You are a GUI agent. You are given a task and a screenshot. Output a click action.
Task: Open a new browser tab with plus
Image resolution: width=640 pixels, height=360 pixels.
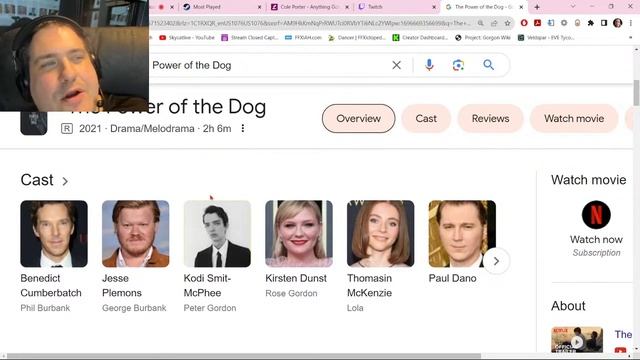537,7
